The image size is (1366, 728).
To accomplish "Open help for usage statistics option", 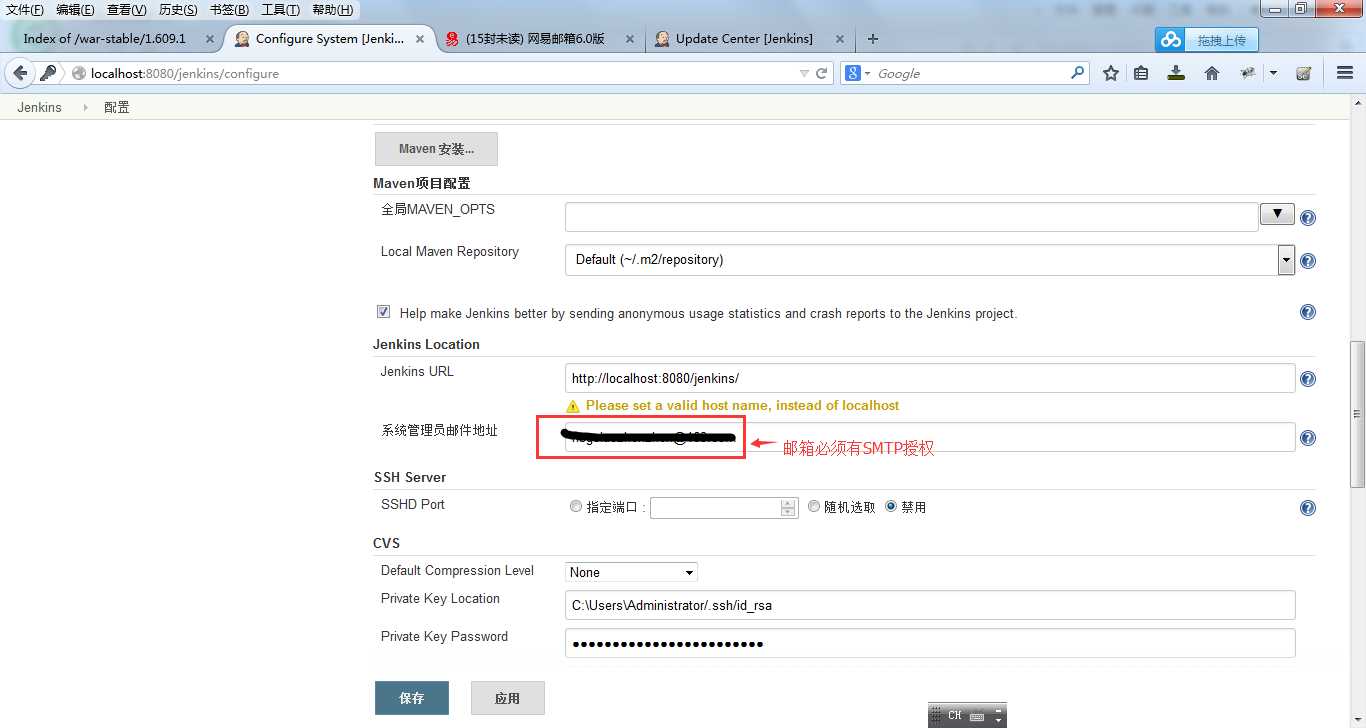I will click(1307, 312).
